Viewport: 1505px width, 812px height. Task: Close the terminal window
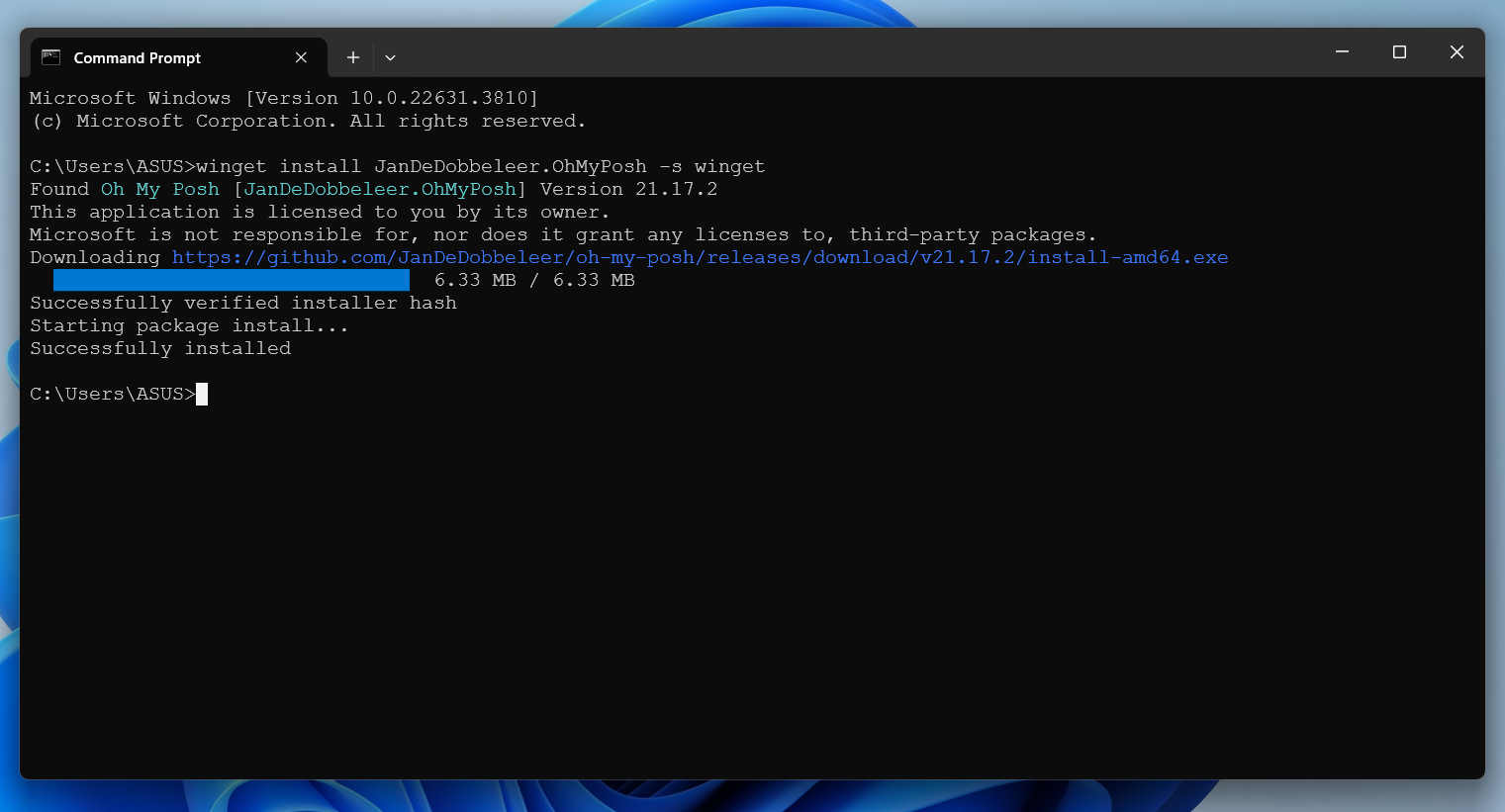pos(1457,51)
